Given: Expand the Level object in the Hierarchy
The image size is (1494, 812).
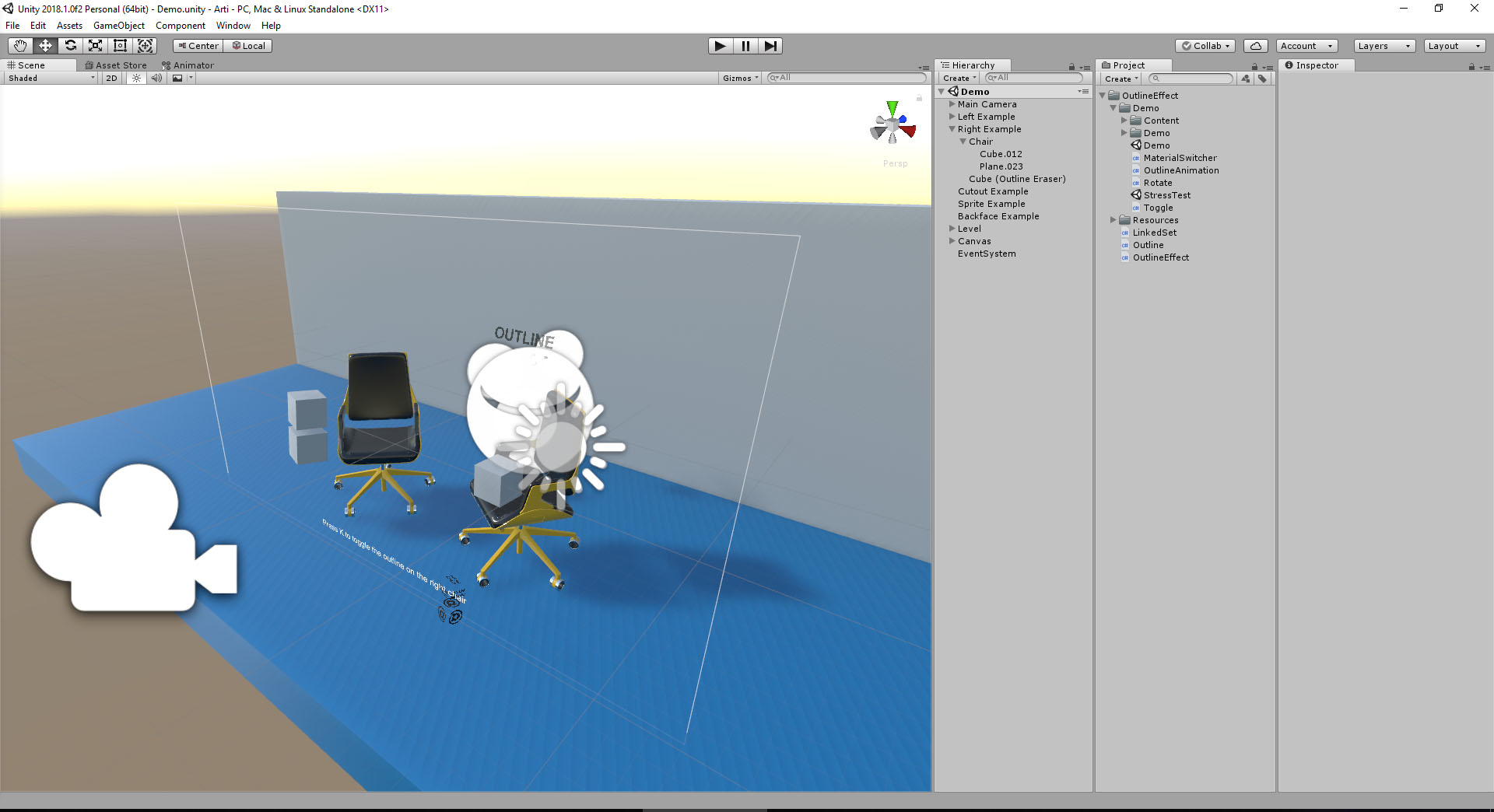Looking at the screenshot, I should coord(952,229).
